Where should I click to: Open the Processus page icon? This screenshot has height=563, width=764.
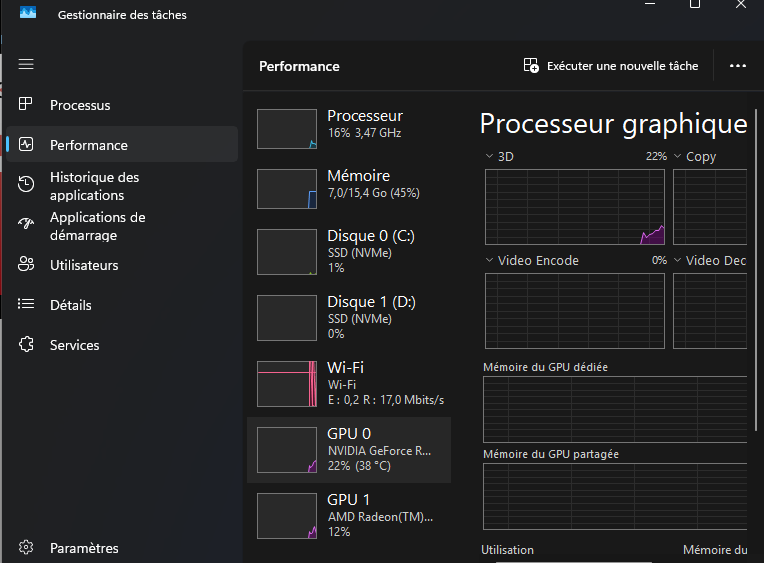click(x=27, y=105)
